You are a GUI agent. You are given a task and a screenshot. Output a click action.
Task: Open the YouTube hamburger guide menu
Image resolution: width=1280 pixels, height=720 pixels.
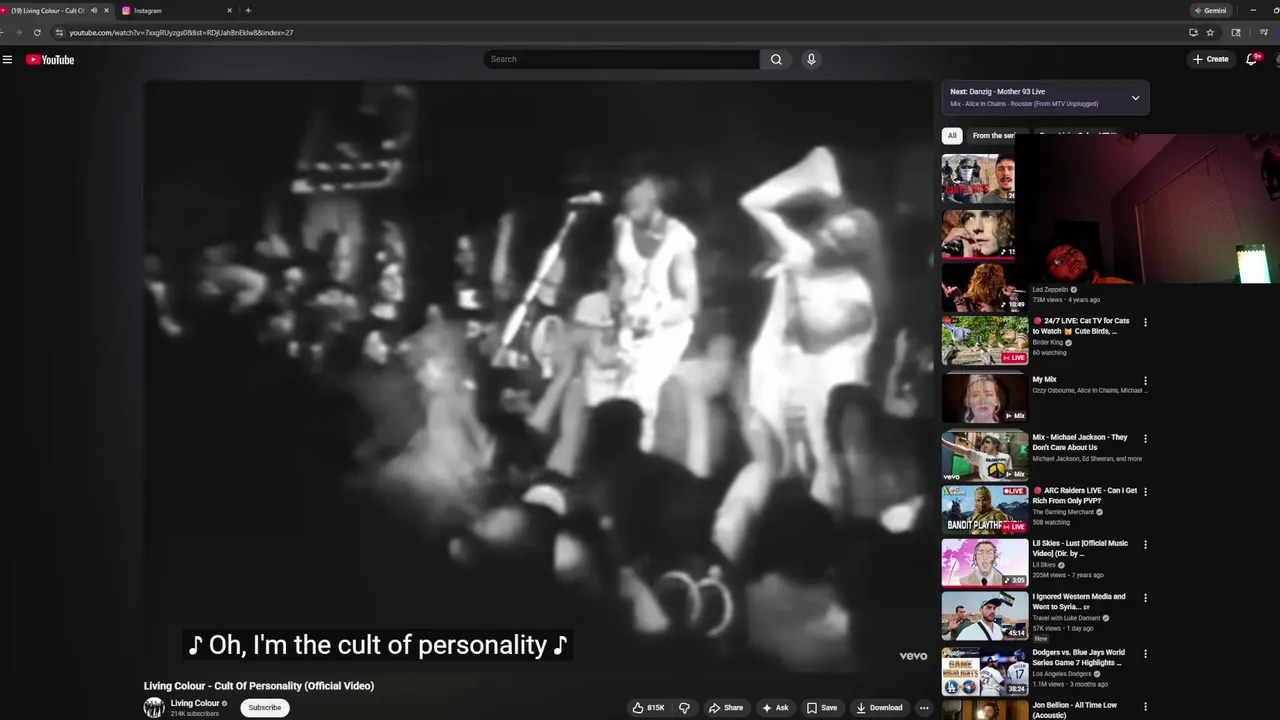[7, 60]
